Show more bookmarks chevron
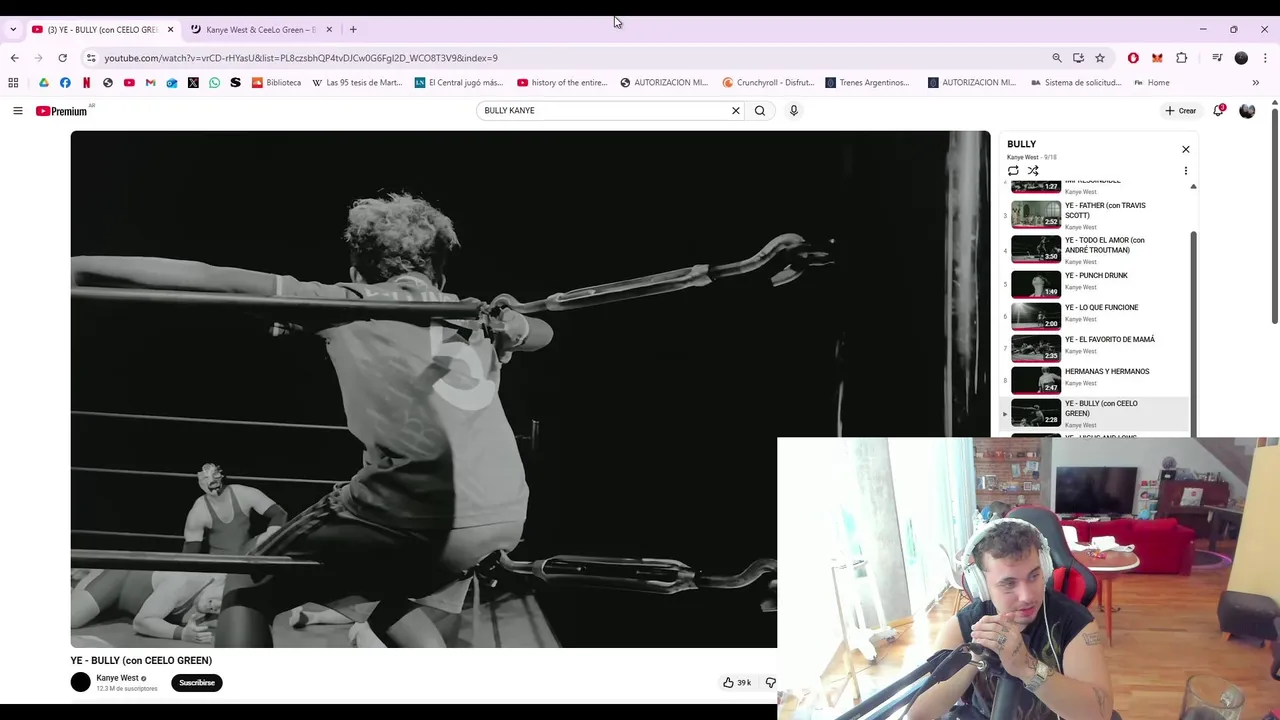This screenshot has width=1280, height=720. pyautogui.click(x=1256, y=83)
